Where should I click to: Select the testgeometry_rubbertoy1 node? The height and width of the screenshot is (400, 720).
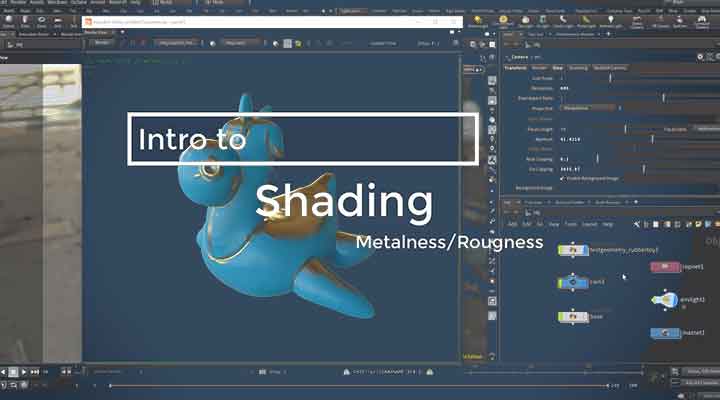(573, 250)
